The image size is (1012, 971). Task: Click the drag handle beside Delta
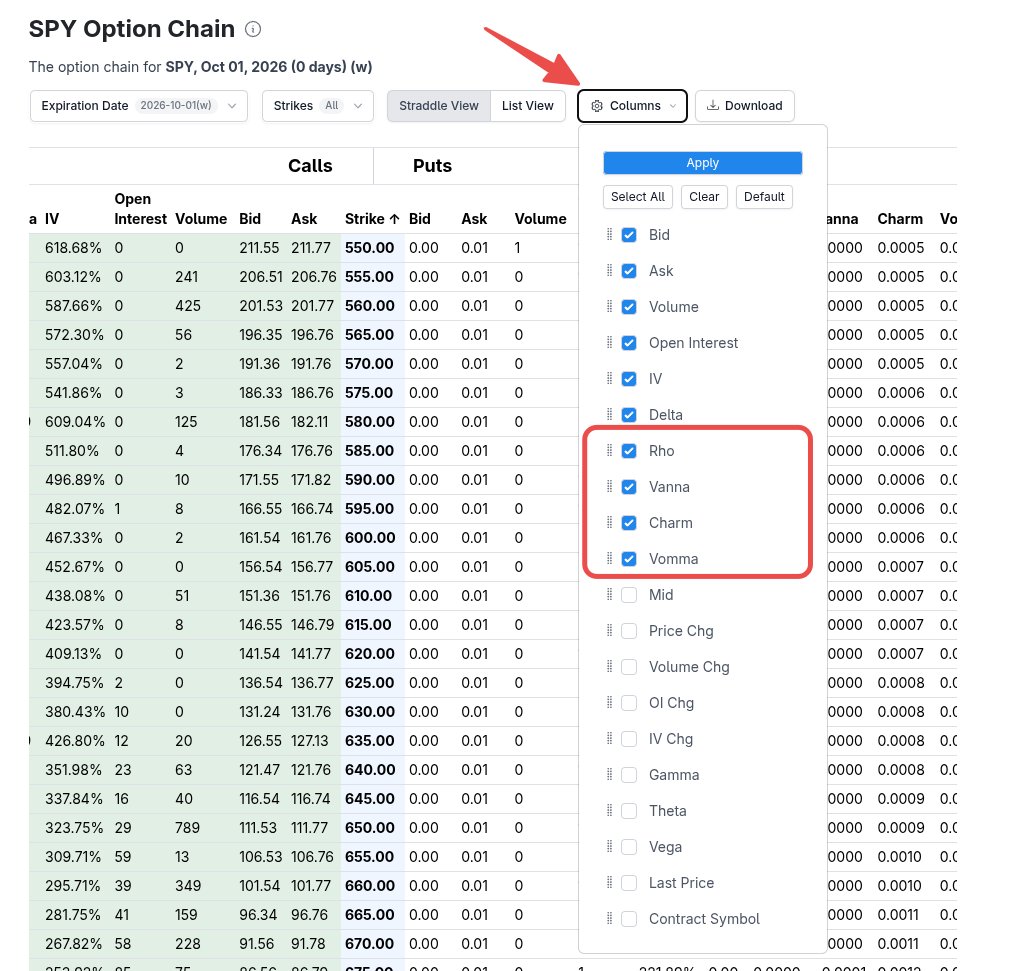coord(609,414)
